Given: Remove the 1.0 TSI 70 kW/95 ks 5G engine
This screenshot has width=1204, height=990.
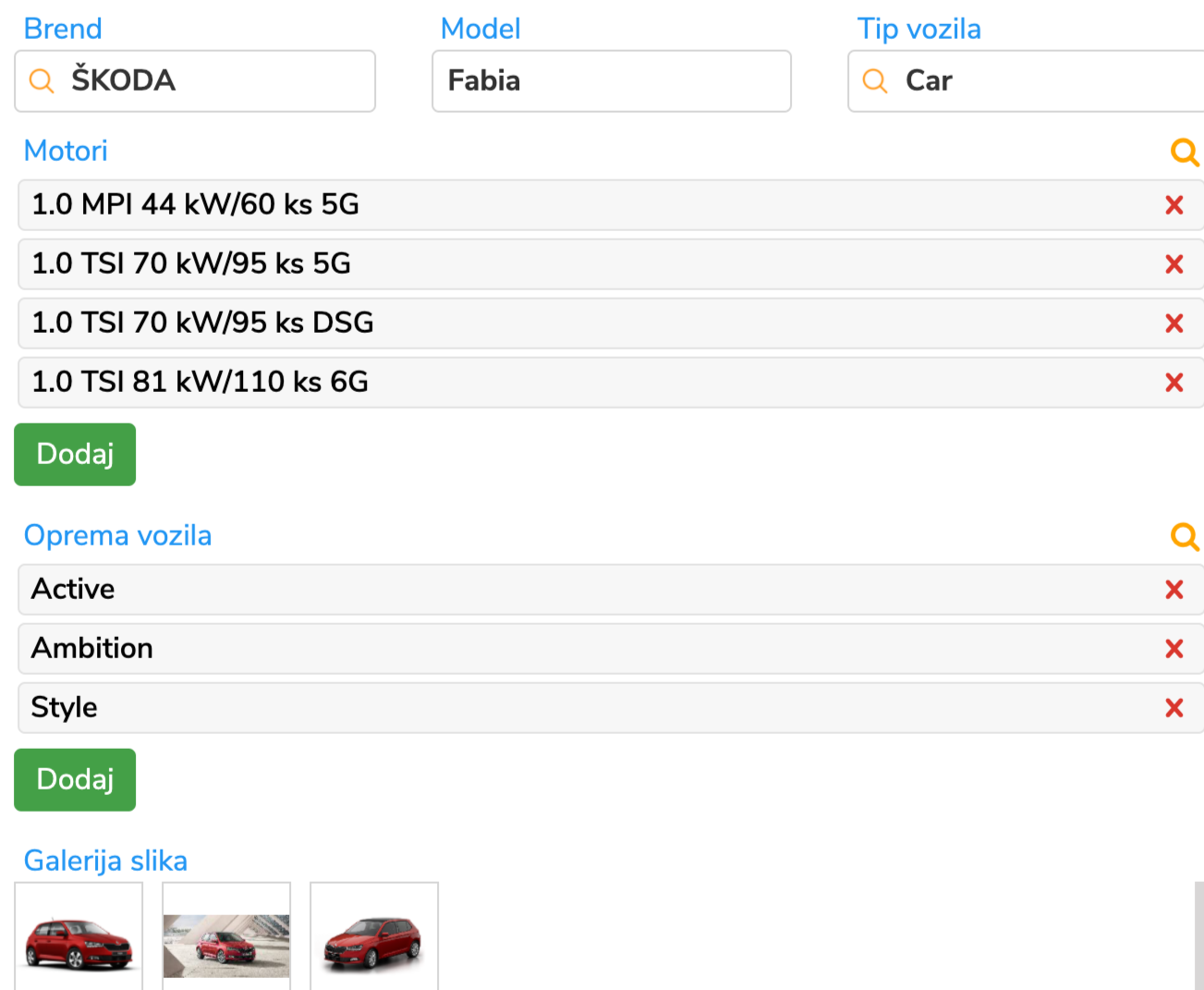Looking at the screenshot, I should pos(1174,264).
